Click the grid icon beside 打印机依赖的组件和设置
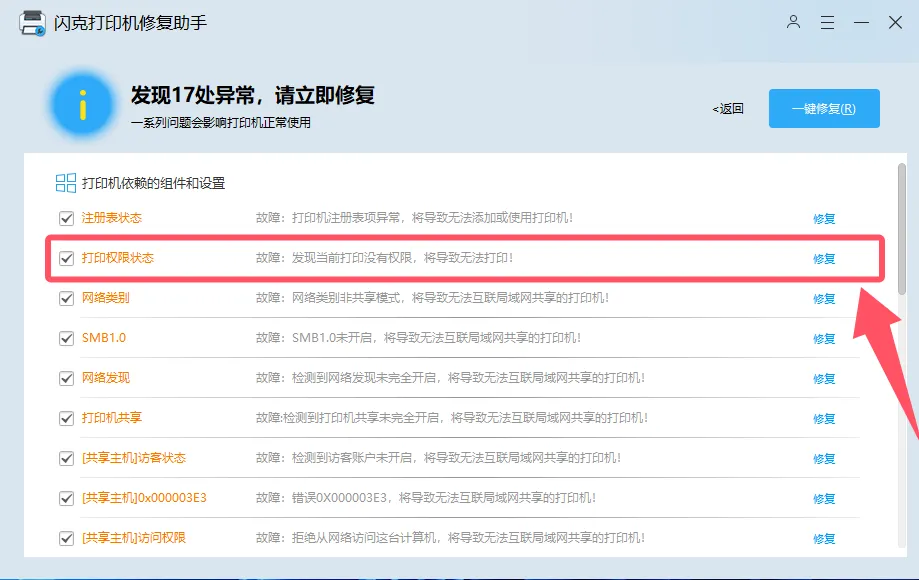This screenshot has height=580, width=919. (x=66, y=183)
